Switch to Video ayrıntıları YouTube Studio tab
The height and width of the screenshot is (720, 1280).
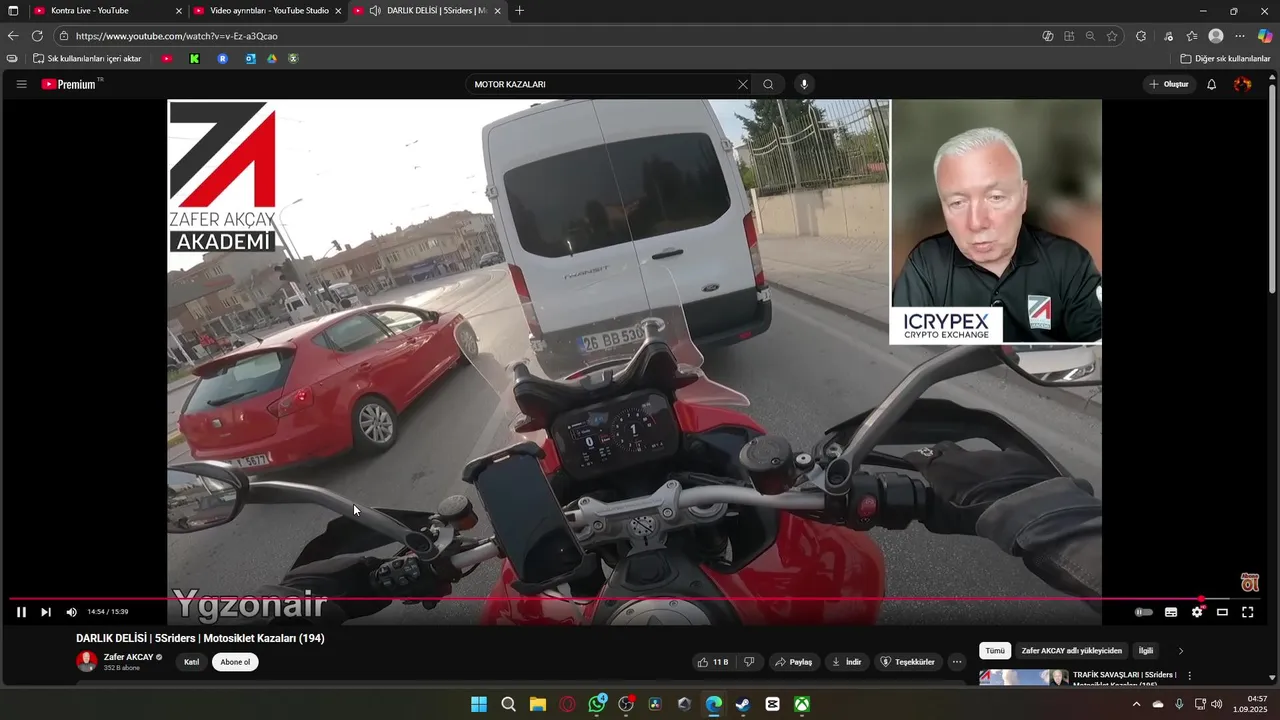(268, 10)
